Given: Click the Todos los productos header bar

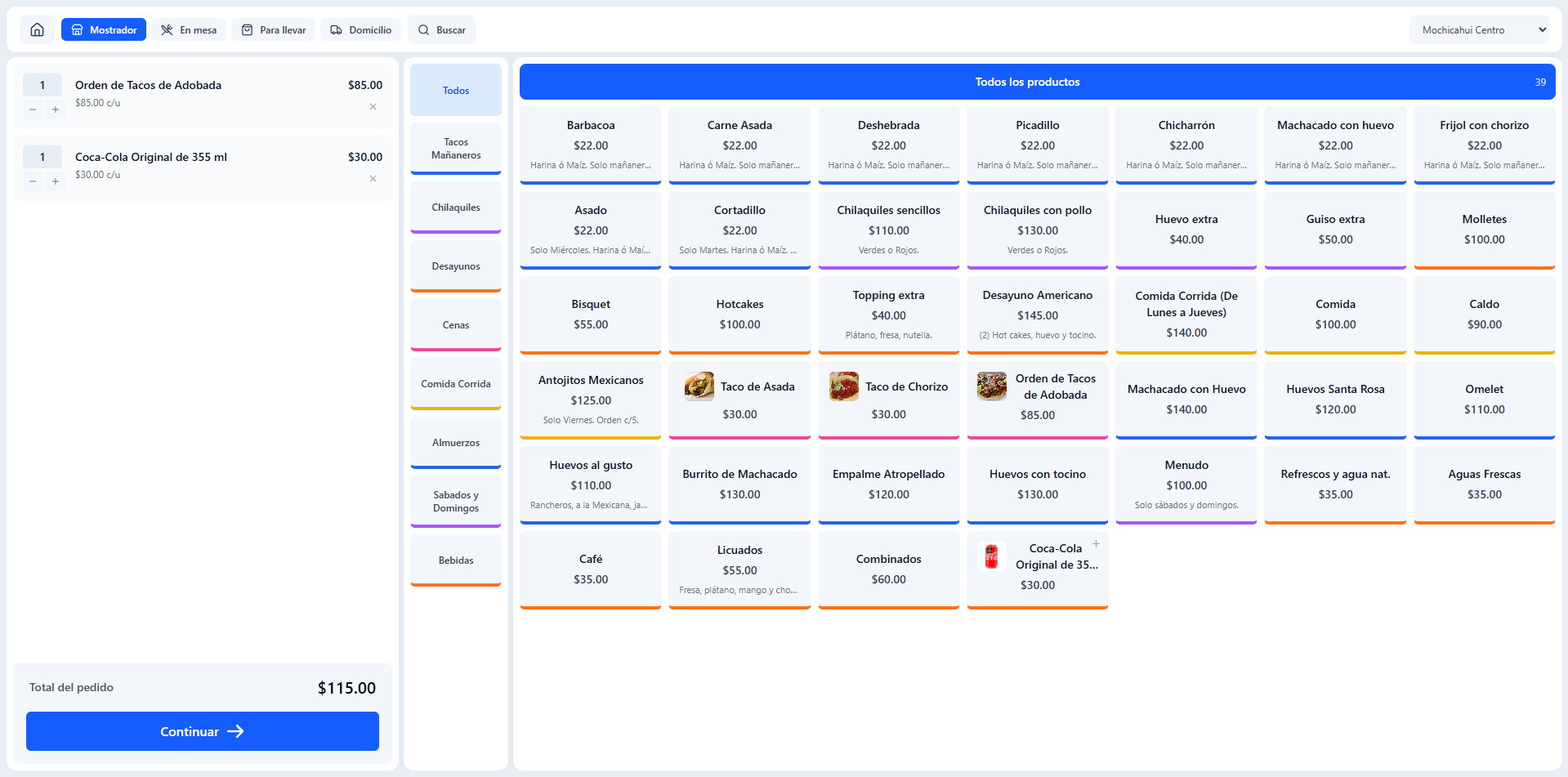Looking at the screenshot, I should click(1038, 82).
